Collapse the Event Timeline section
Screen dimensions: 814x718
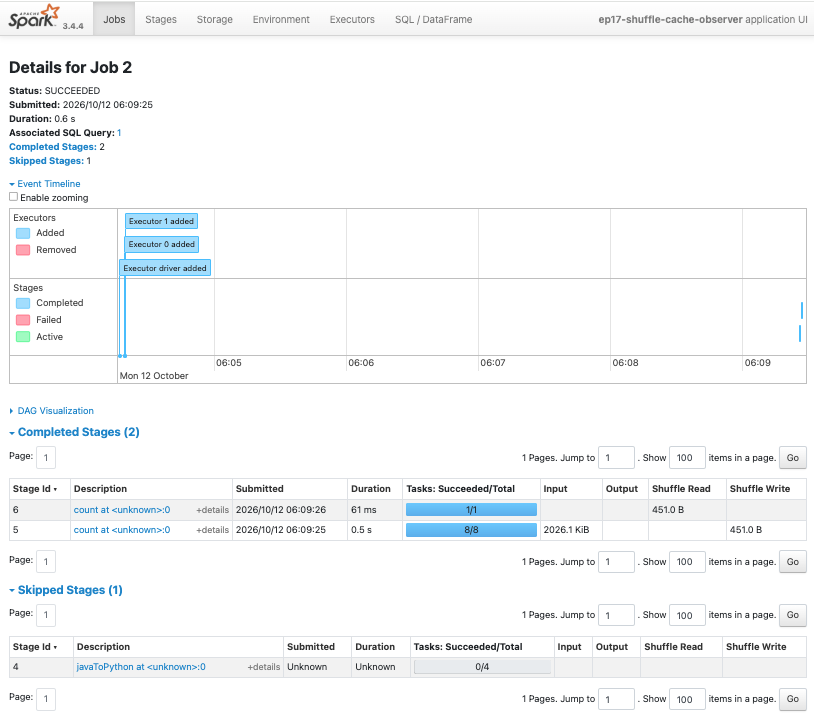[x=45, y=184]
